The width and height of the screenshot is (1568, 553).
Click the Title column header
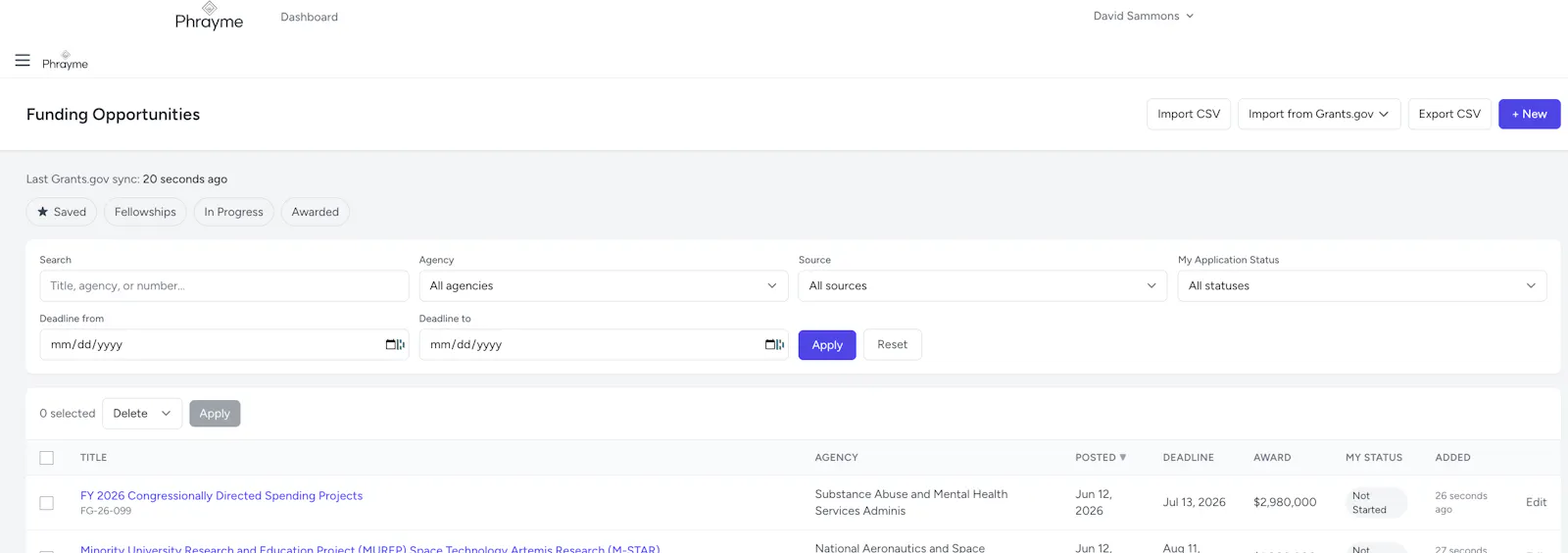[93, 458]
